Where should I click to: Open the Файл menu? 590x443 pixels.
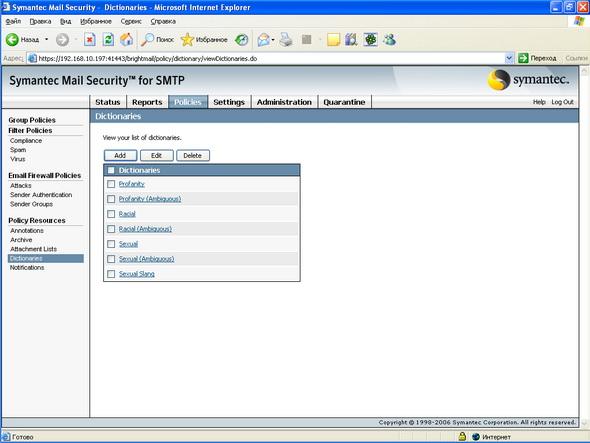coord(13,21)
